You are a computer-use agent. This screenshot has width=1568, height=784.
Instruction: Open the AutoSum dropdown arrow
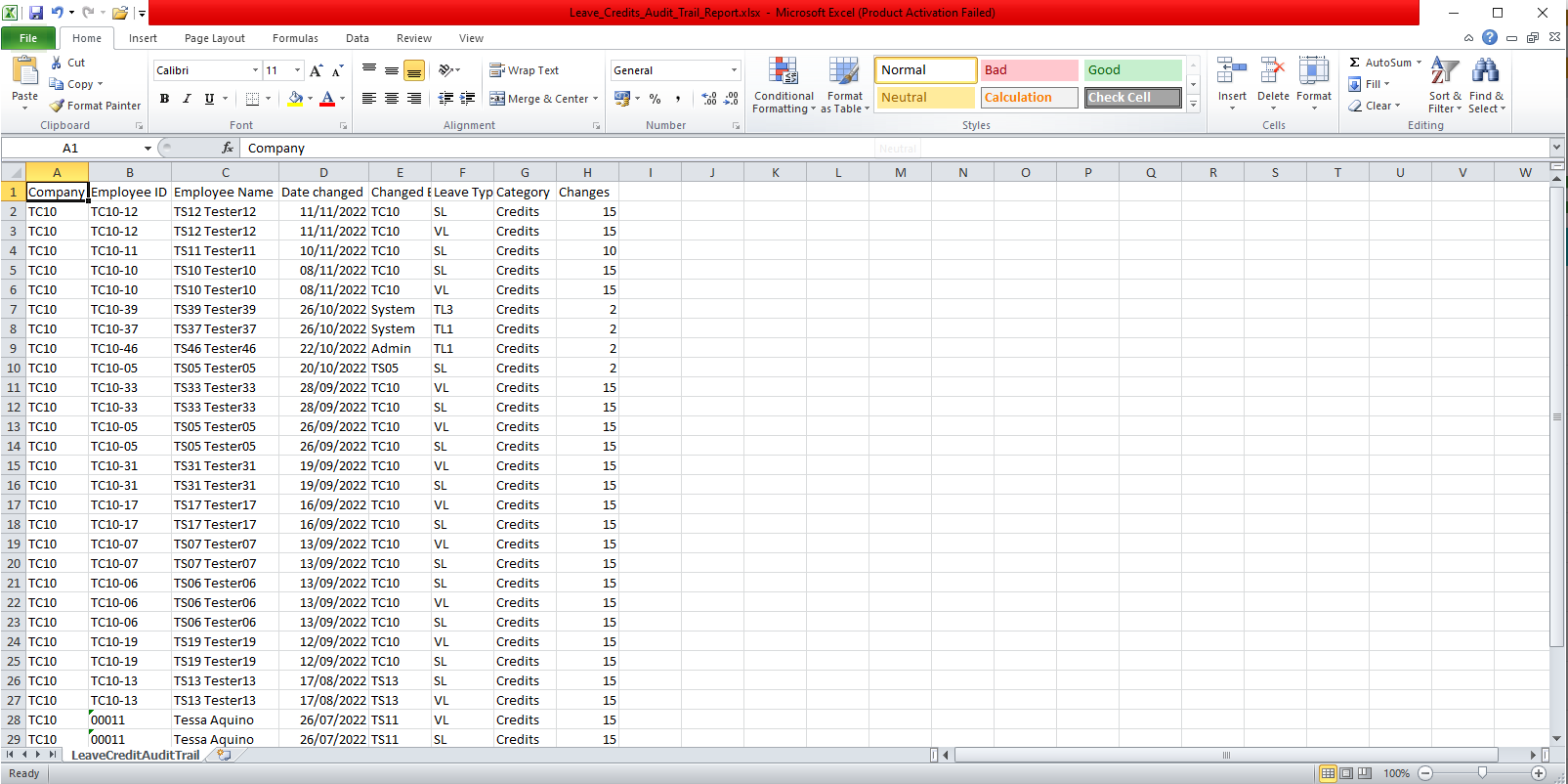tap(1419, 63)
